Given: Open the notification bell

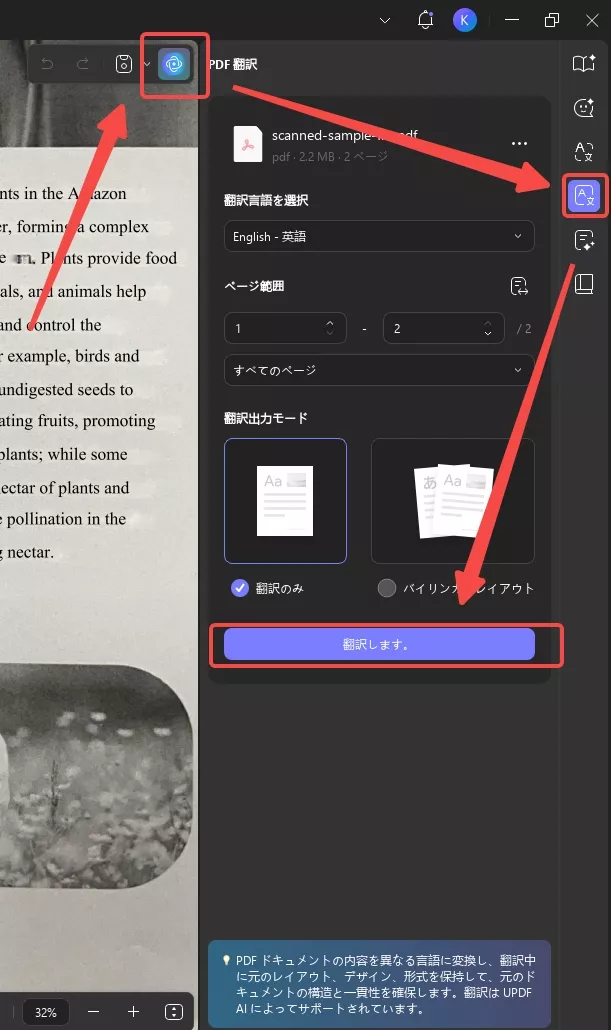Looking at the screenshot, I should (x=426, y=20).
